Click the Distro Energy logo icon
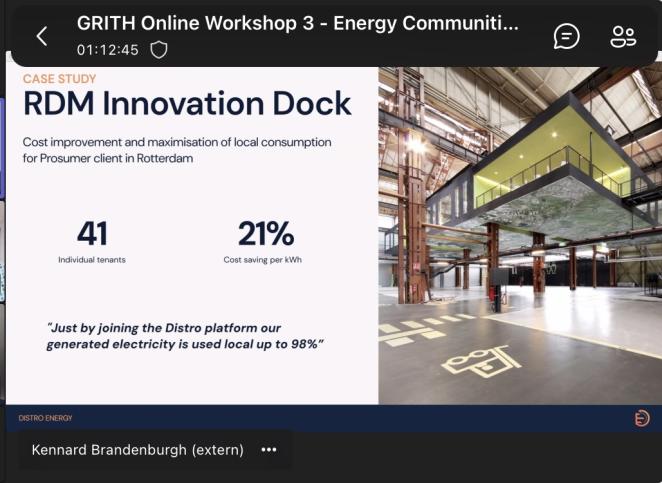Viewport: 662px width, 483px height. 642,418
